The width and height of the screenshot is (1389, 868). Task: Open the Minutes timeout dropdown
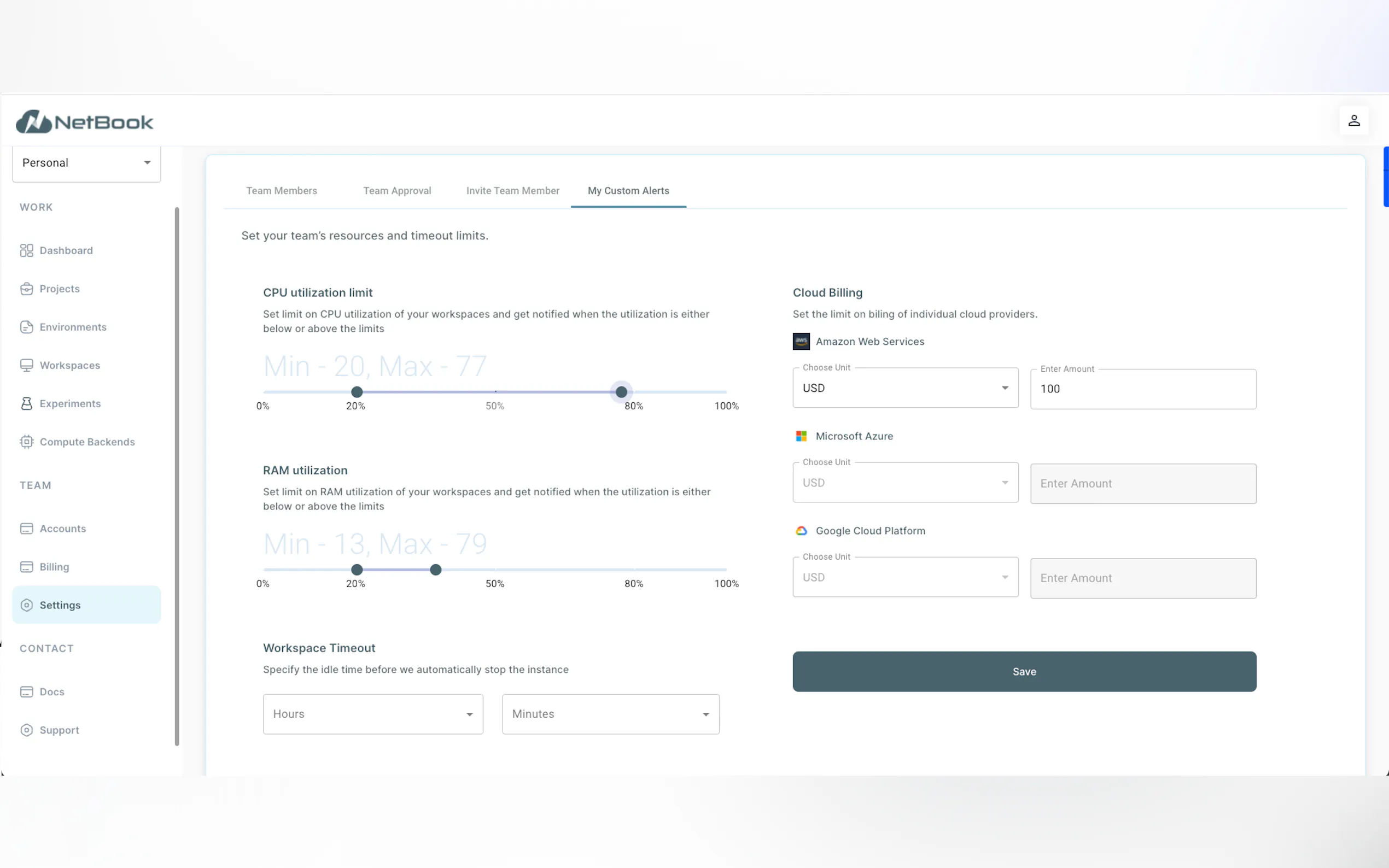tap(610, 714)
